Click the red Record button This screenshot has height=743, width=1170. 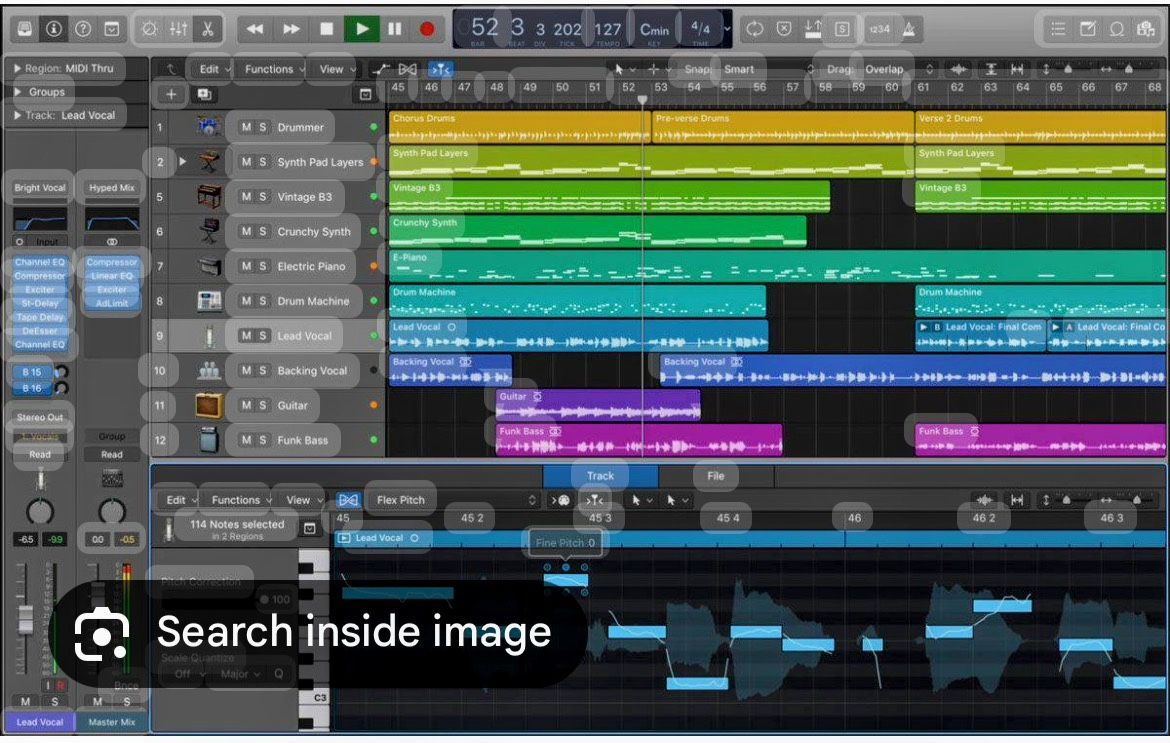(427, 29)
